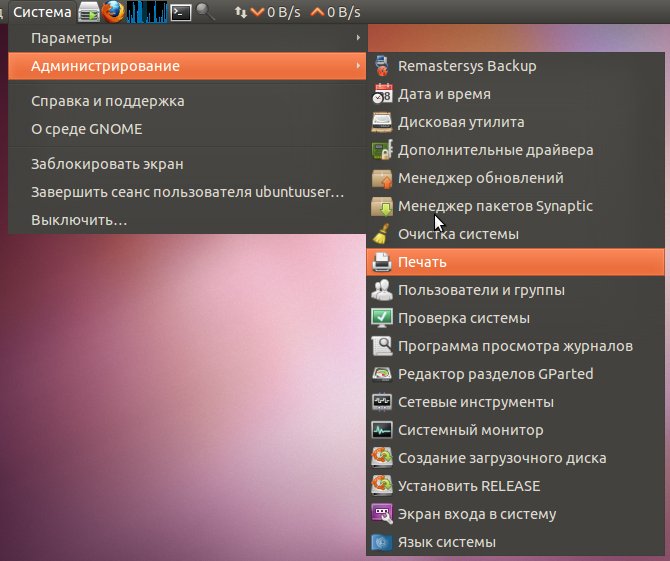Expand the Параметры submenu
The width and height of the screenshot is (670, 561).
pos(187,38)
